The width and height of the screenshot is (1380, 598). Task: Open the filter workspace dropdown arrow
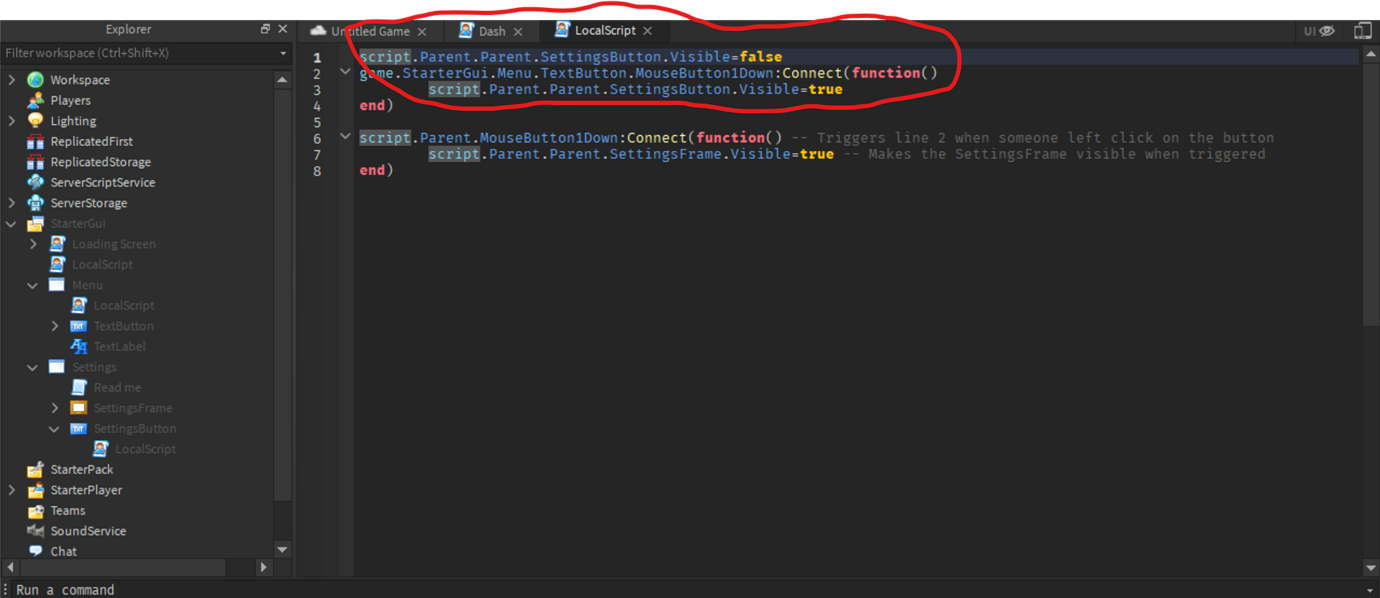(x=283, y=53)
